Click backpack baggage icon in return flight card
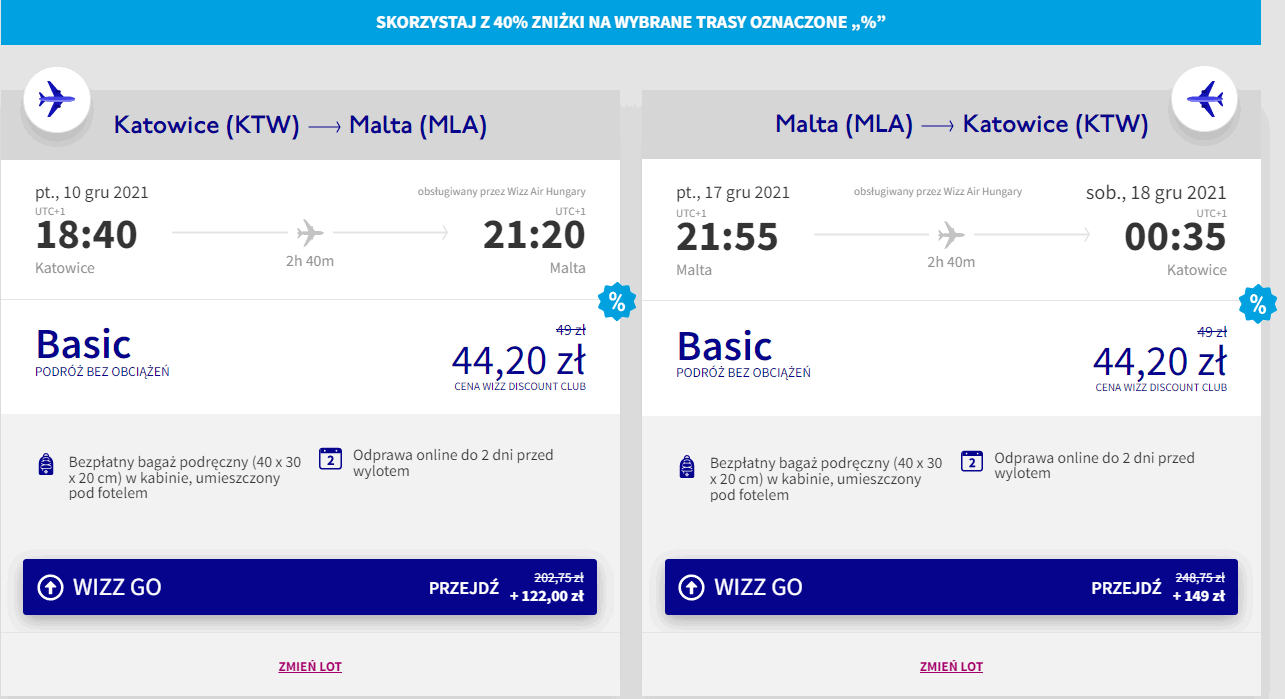Image resolution: width=1285 pixels, height=699 pixels. 687,465
